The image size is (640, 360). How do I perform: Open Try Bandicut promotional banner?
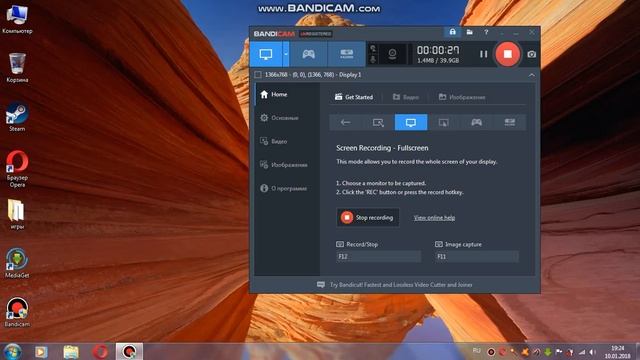(x=395, y=285)
